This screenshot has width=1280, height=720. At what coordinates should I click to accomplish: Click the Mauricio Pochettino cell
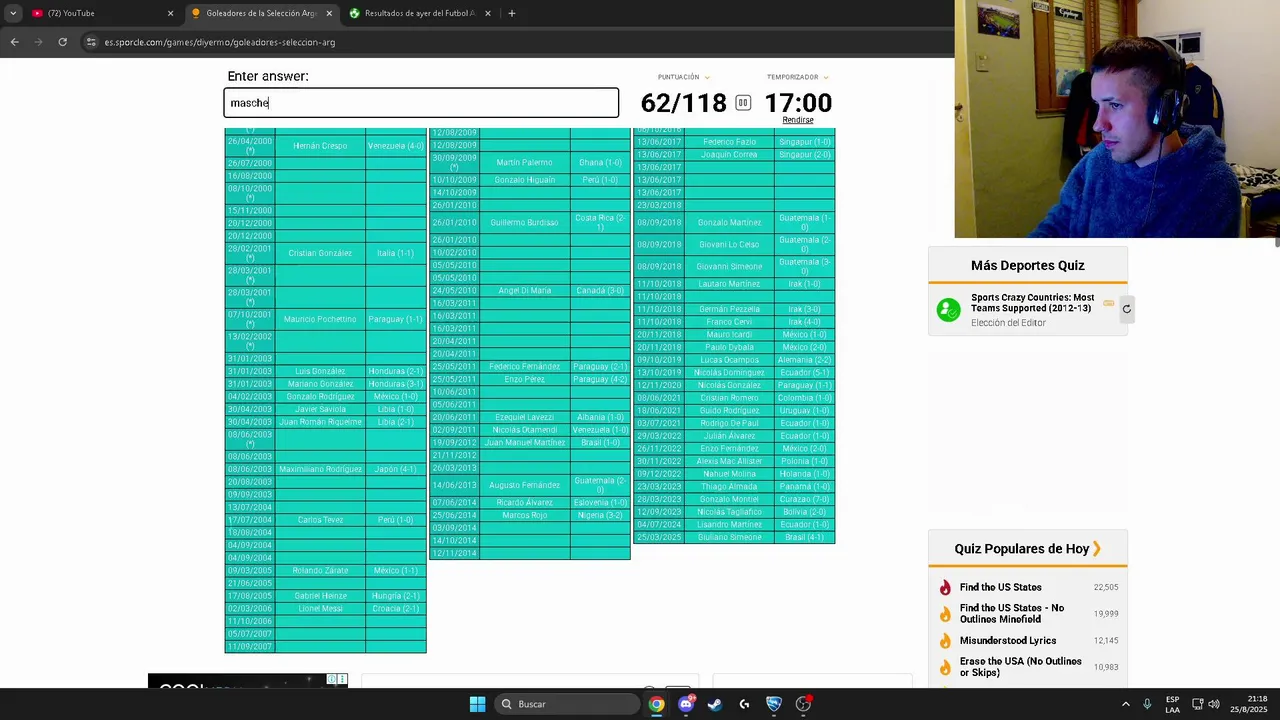pyautogui.click(x=320, y=319)
